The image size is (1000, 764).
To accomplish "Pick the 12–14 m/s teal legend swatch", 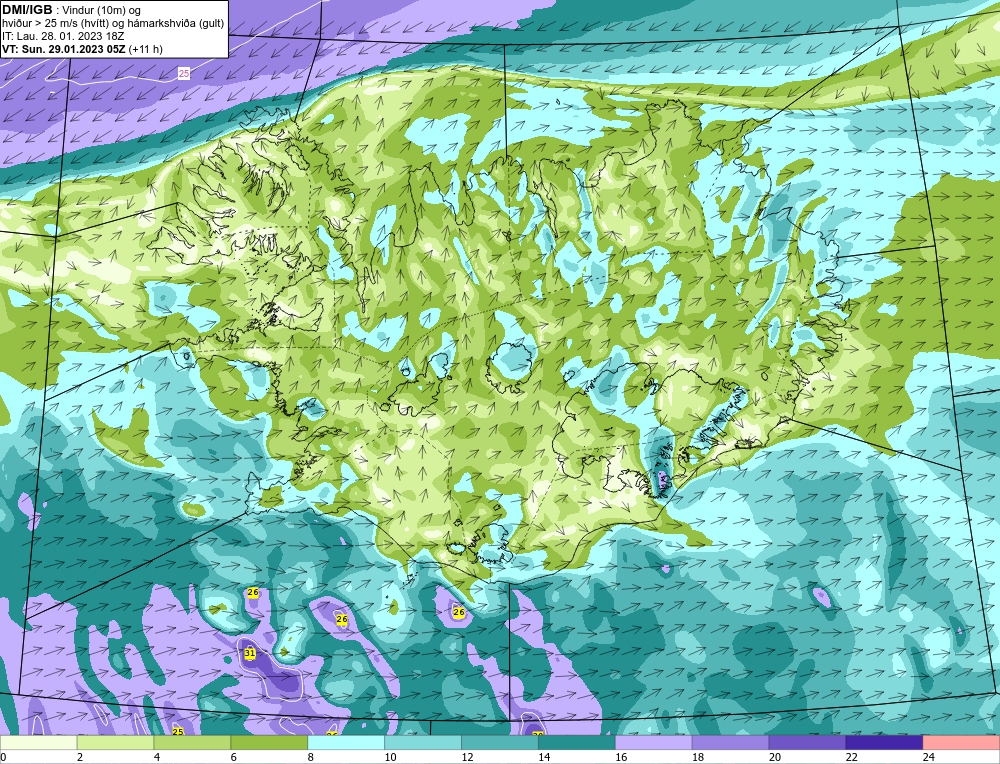I will (500, 743).
